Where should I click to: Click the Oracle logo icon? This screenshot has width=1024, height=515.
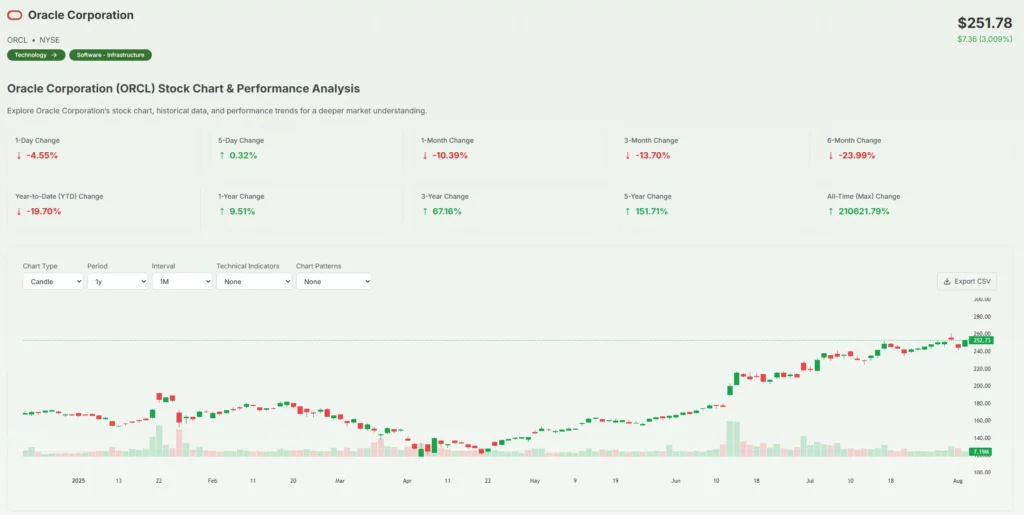click(15, 16)
